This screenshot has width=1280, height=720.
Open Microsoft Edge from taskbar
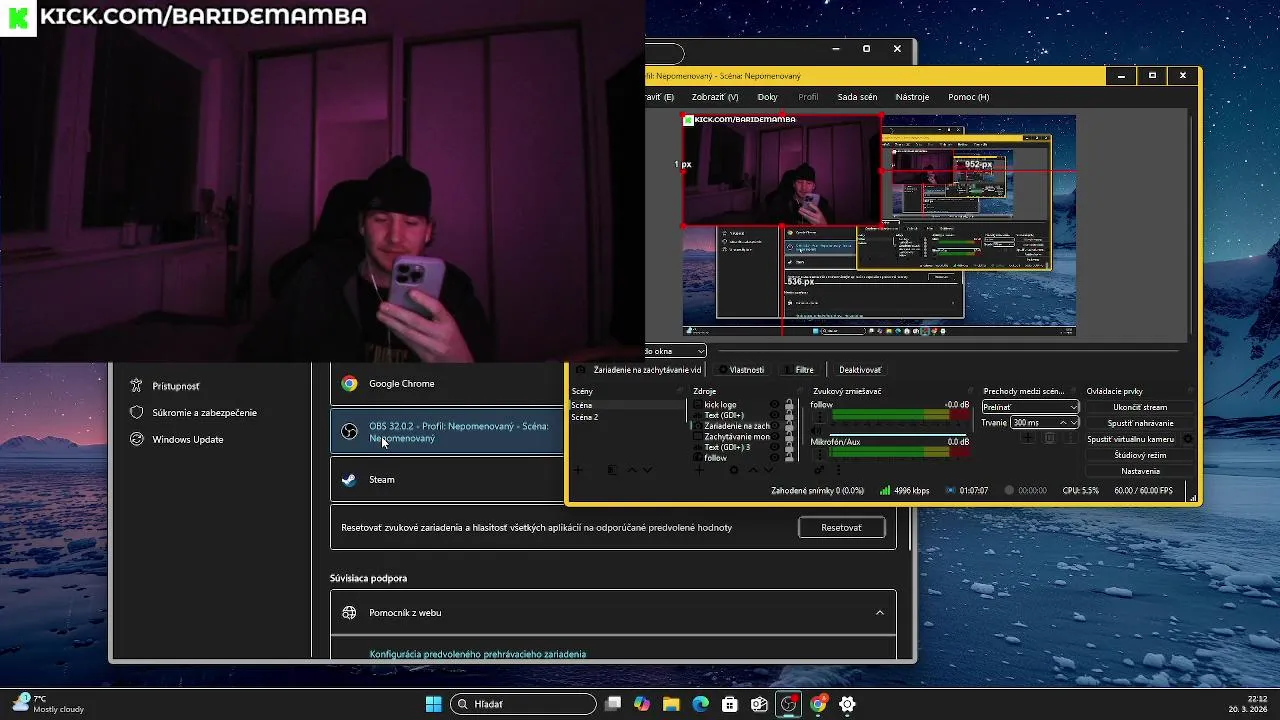[x=701, y=704]
